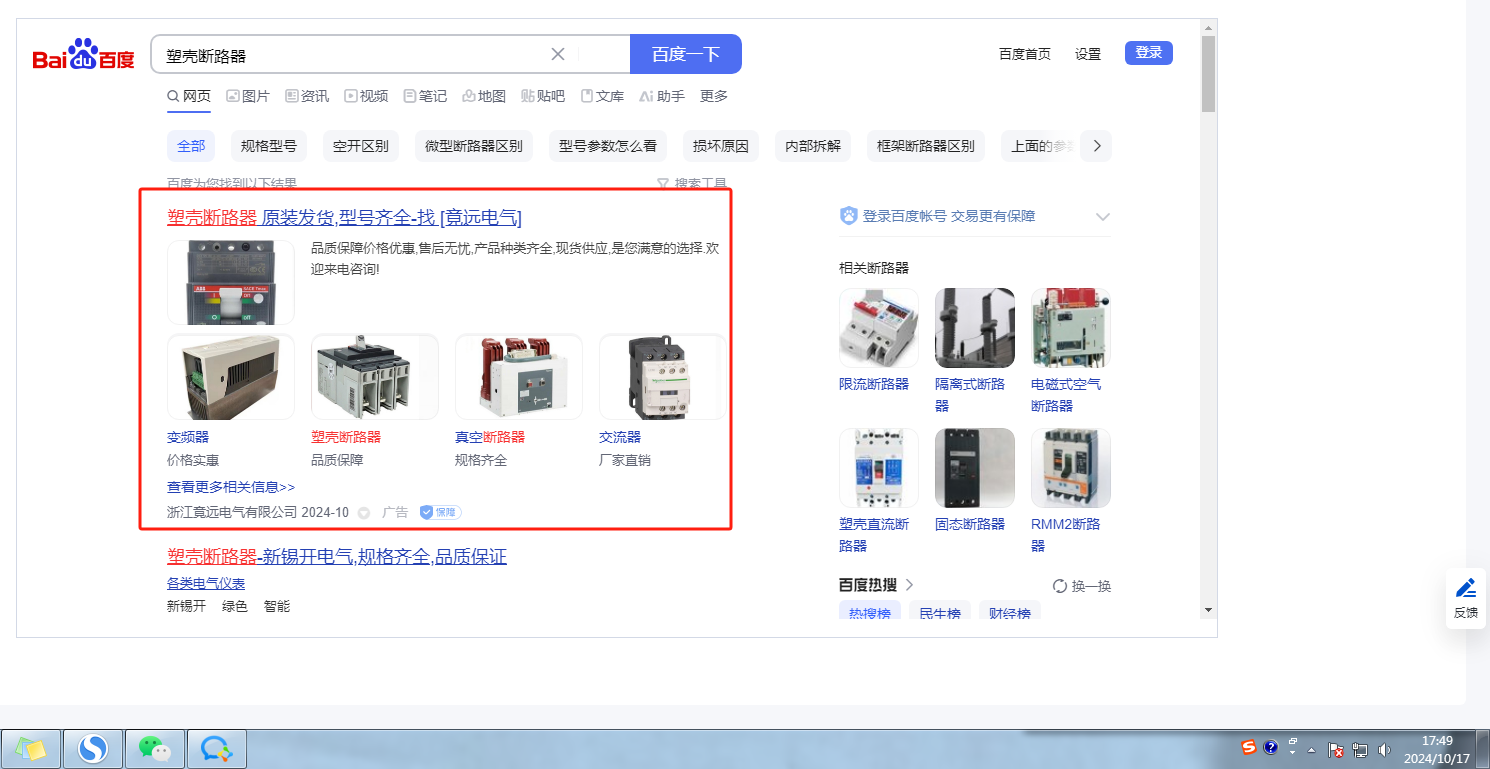Viewport: 1490px width, 769px height.
Task: Select the 网页 web results tab
Action: 189,96
